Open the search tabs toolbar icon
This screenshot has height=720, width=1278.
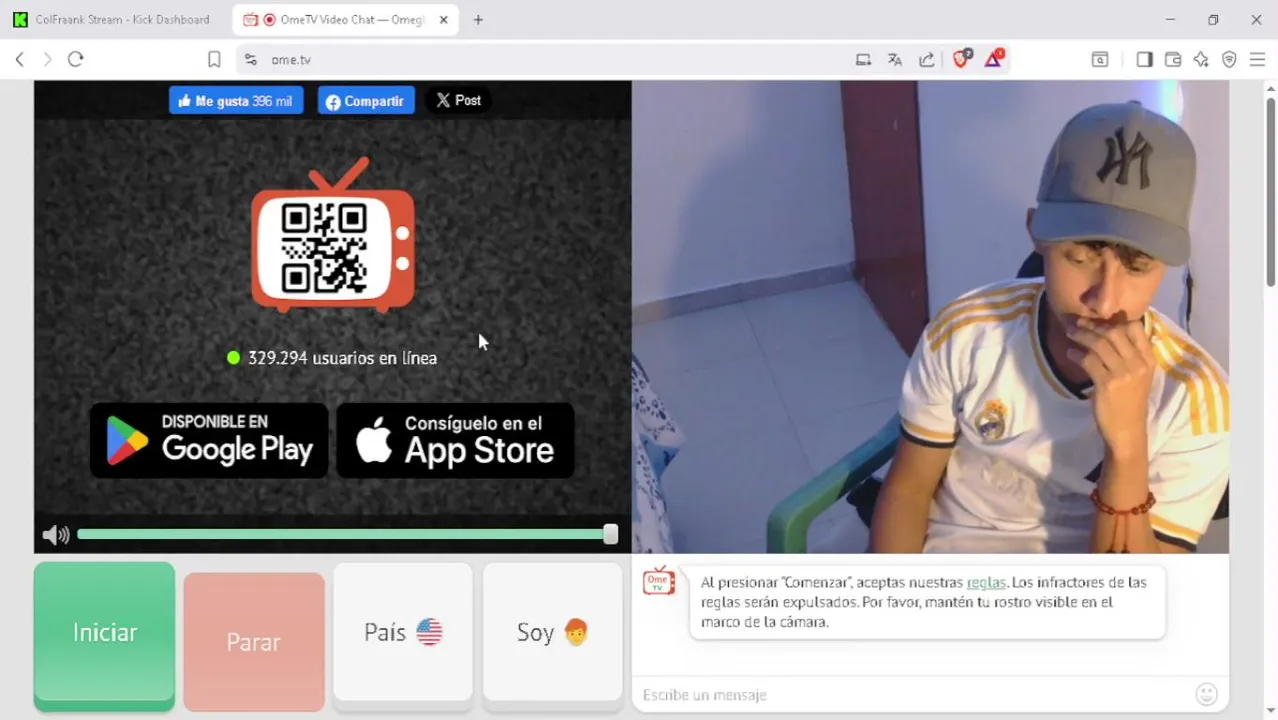pos(1100,60)
